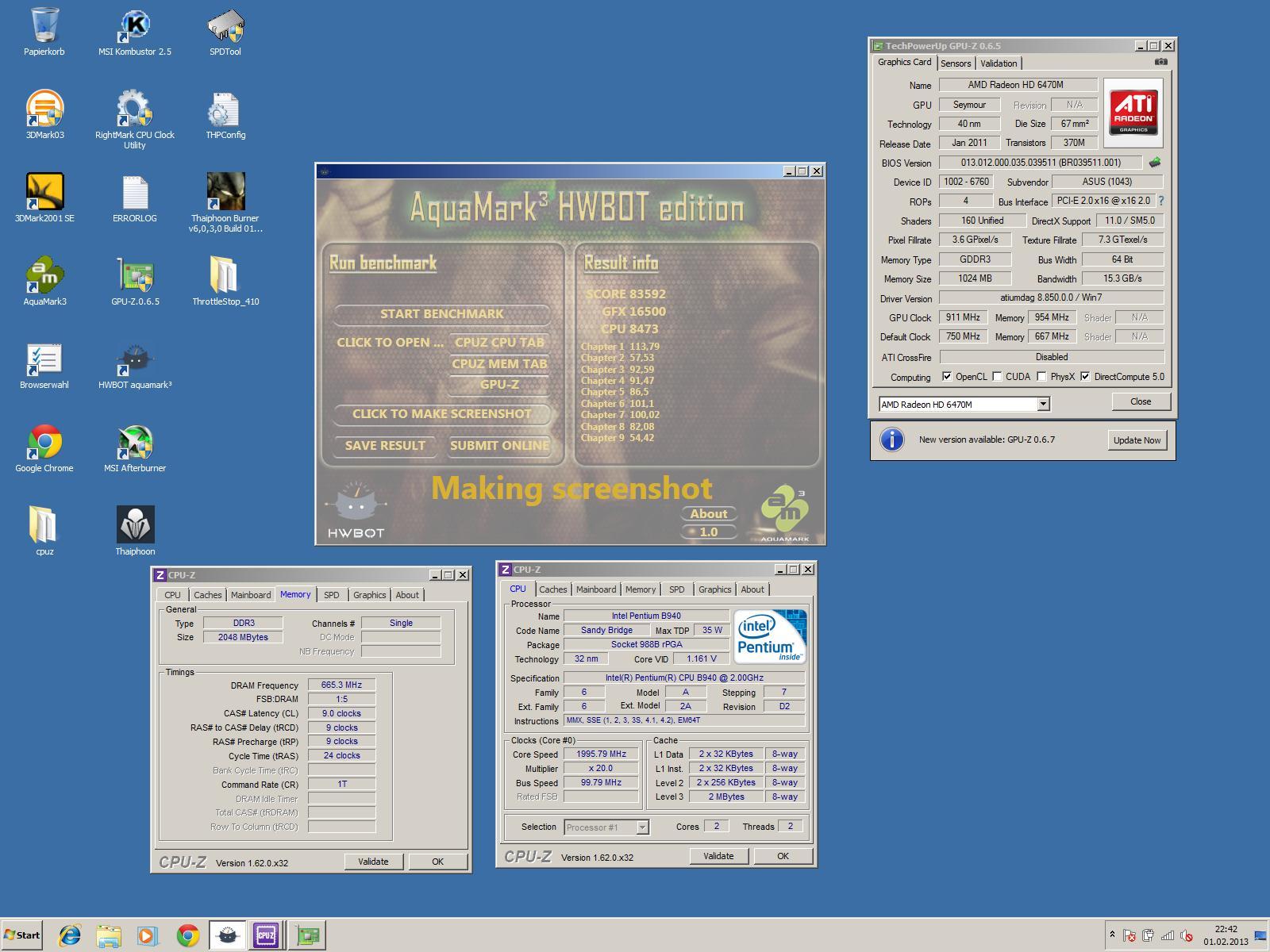Open About tab in CPU-Z memory window
Image resolution: width=1270 pixels, height=952 pixels.
[x=407, y=595]
